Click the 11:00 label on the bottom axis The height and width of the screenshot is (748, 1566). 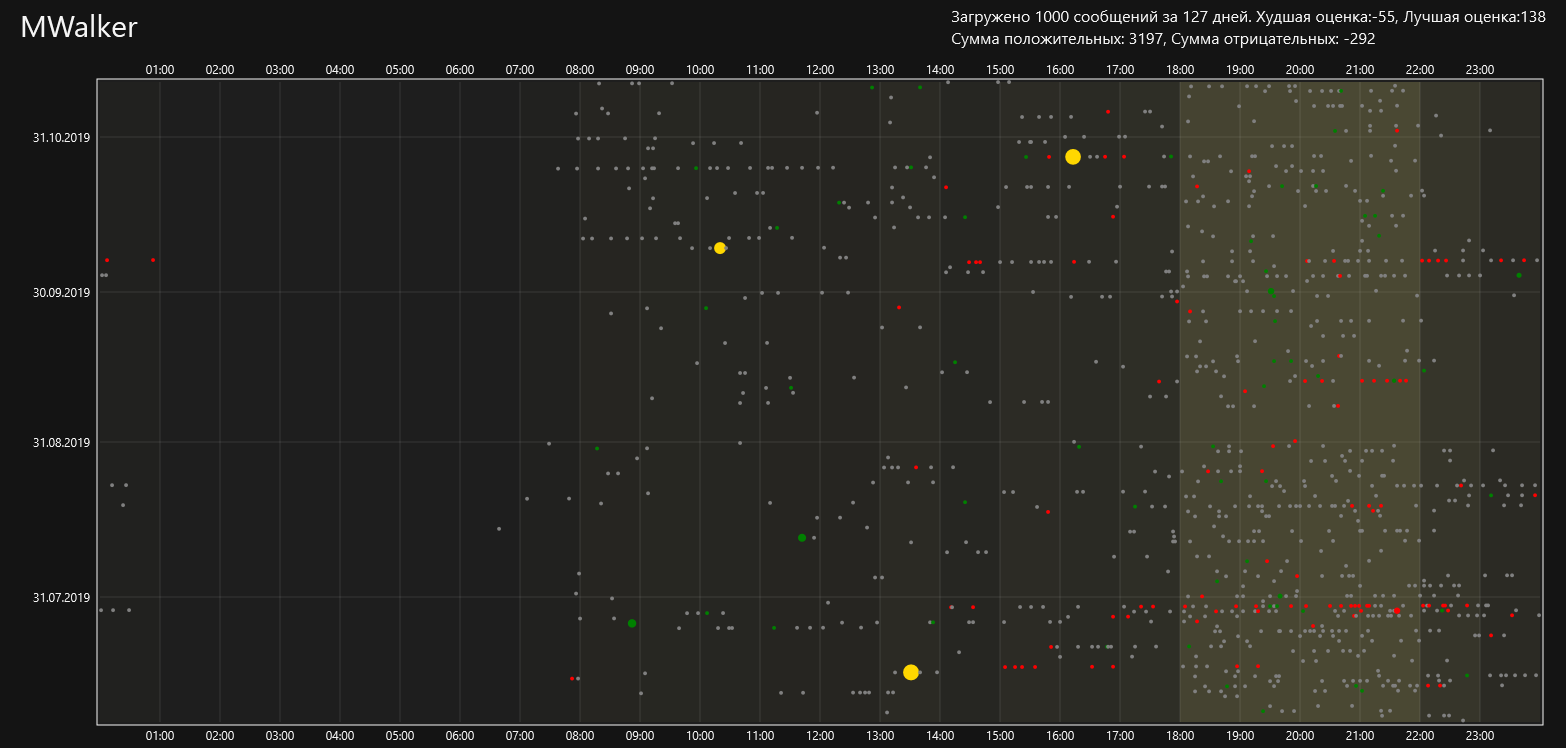pyautogui.click(x=760, y=735)
